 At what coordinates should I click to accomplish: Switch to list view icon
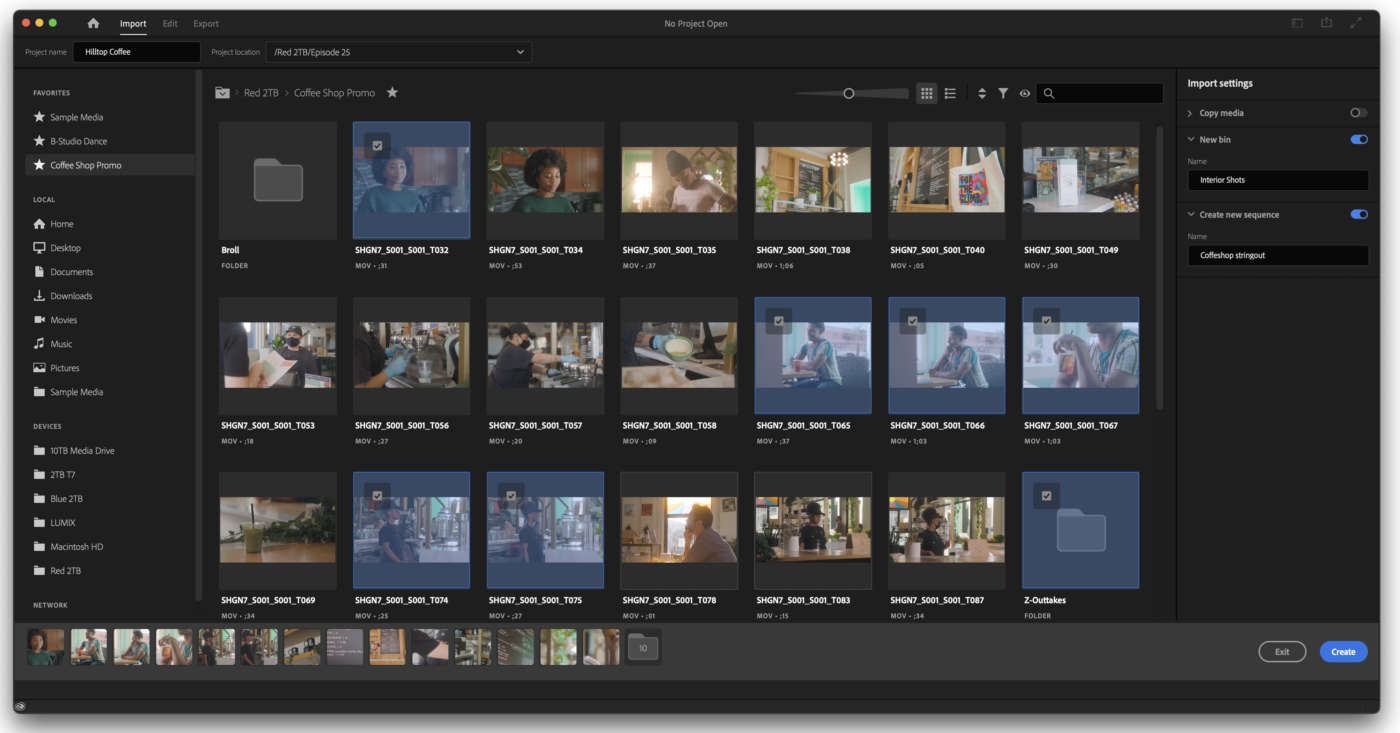pyautogui.click(x=950, y=93)
